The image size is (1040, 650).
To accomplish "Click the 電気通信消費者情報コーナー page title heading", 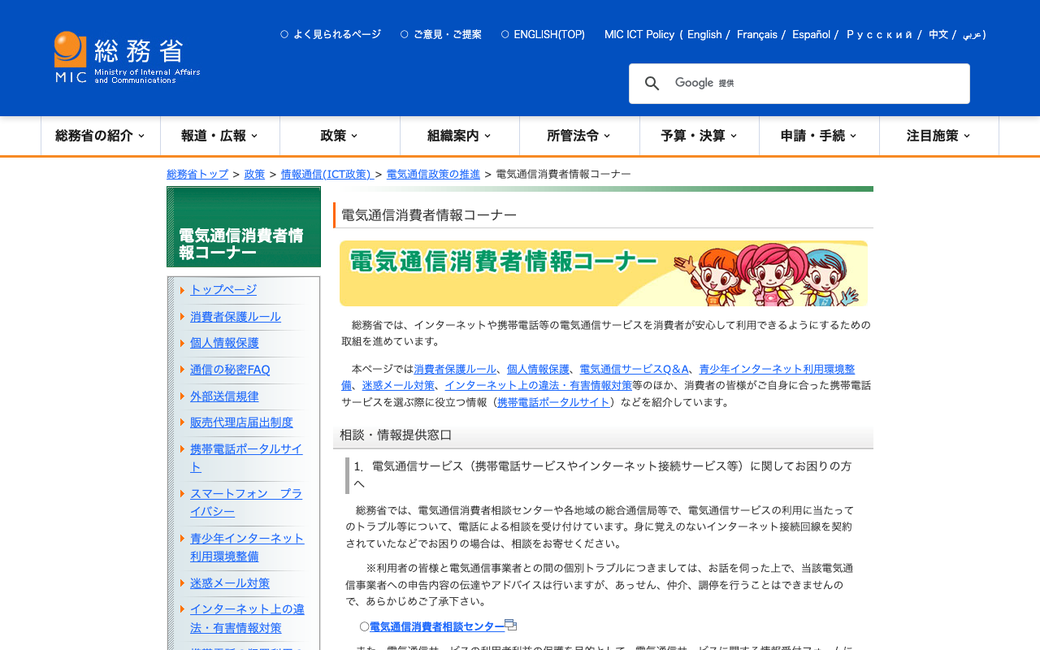I will 428,215.
